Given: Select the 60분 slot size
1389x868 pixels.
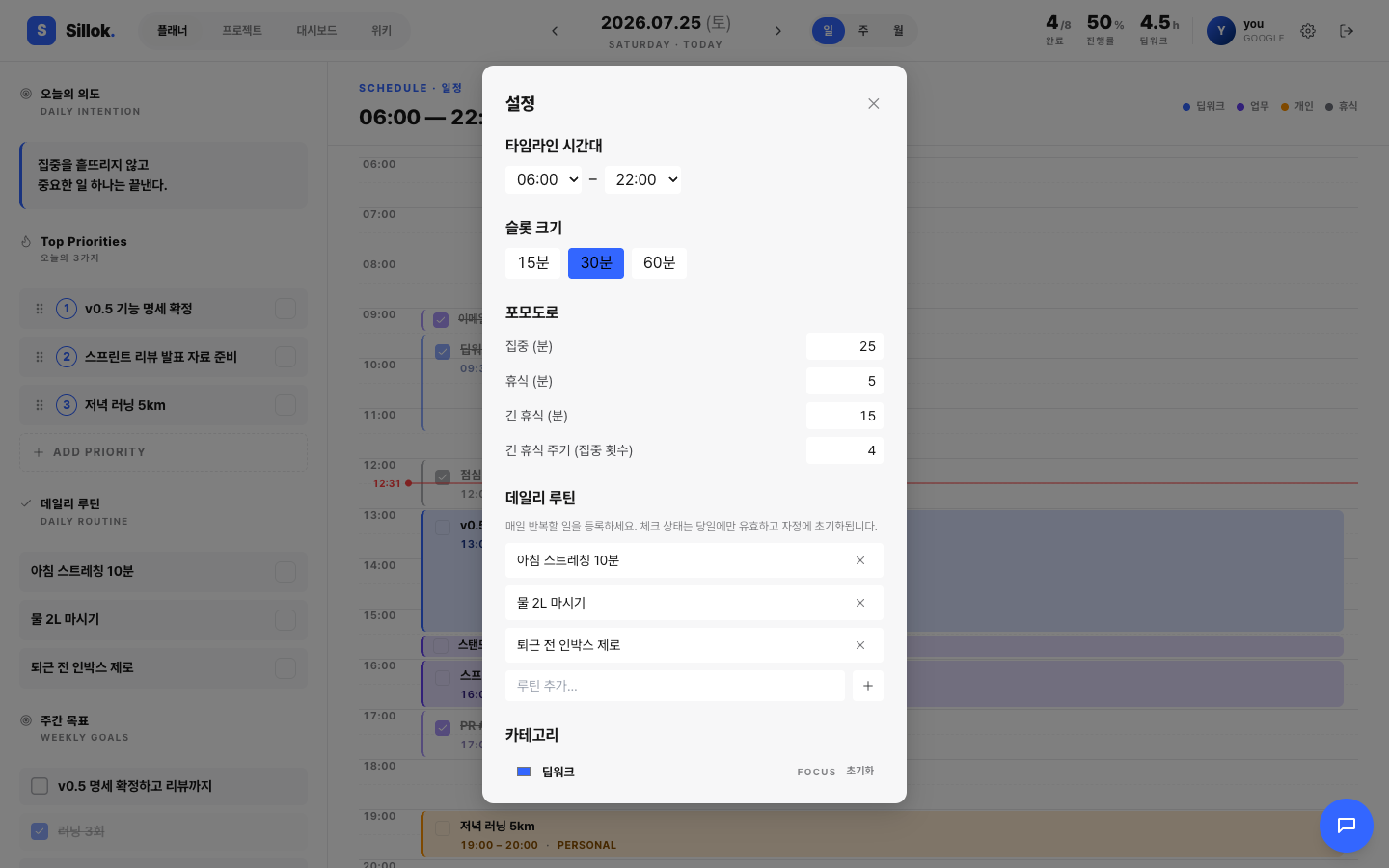Looking at the screenshot, I should tap(659, 262).
